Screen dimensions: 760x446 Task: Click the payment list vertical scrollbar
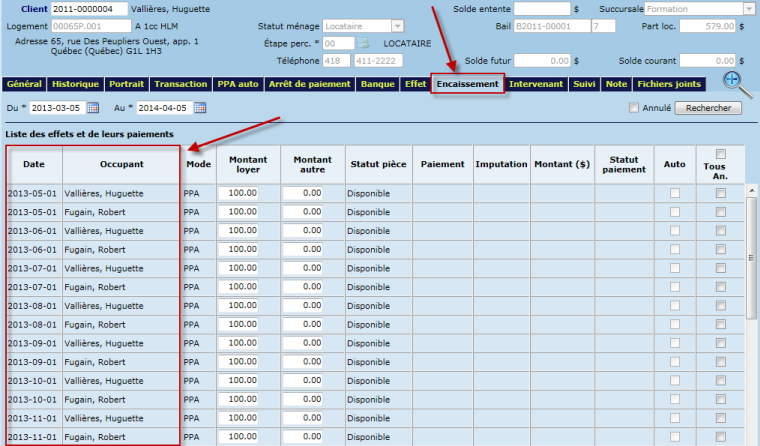tap(751, 300)
